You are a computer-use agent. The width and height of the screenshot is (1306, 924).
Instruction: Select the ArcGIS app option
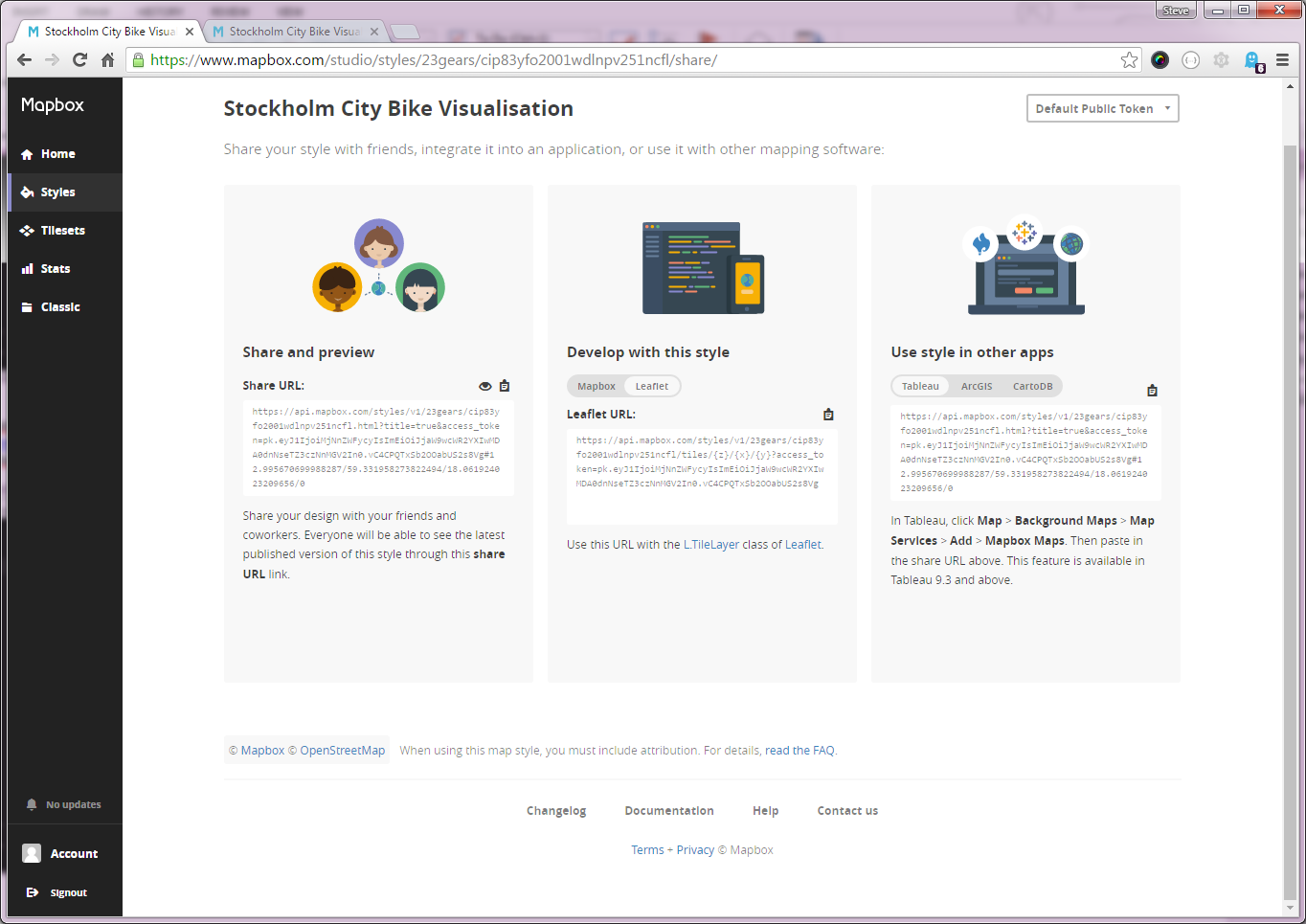(977, 386)
